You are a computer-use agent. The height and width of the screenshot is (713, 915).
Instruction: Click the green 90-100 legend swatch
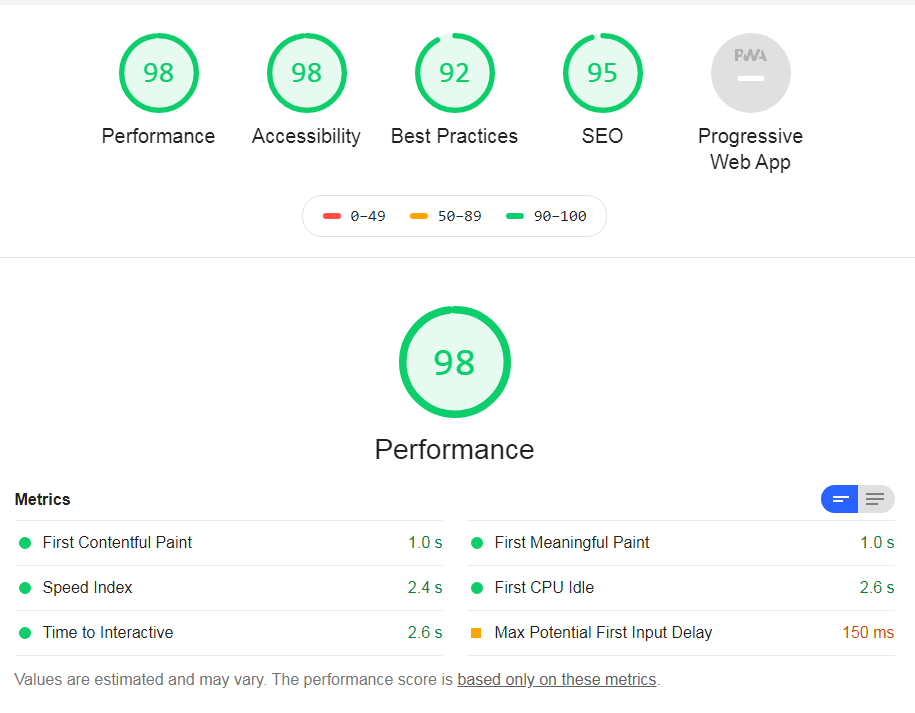click(x=515, y=216)
